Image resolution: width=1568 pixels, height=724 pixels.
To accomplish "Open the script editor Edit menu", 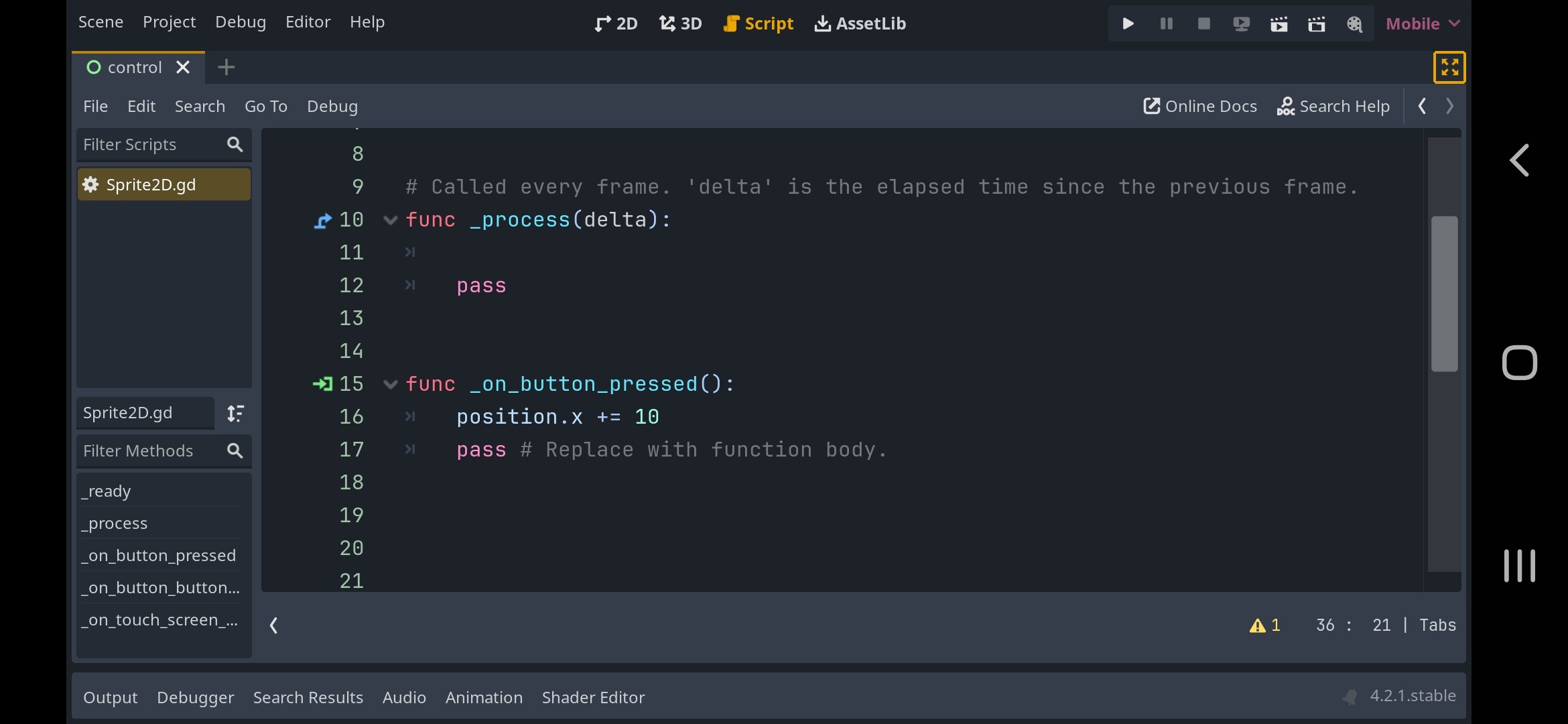I will 141,107.
